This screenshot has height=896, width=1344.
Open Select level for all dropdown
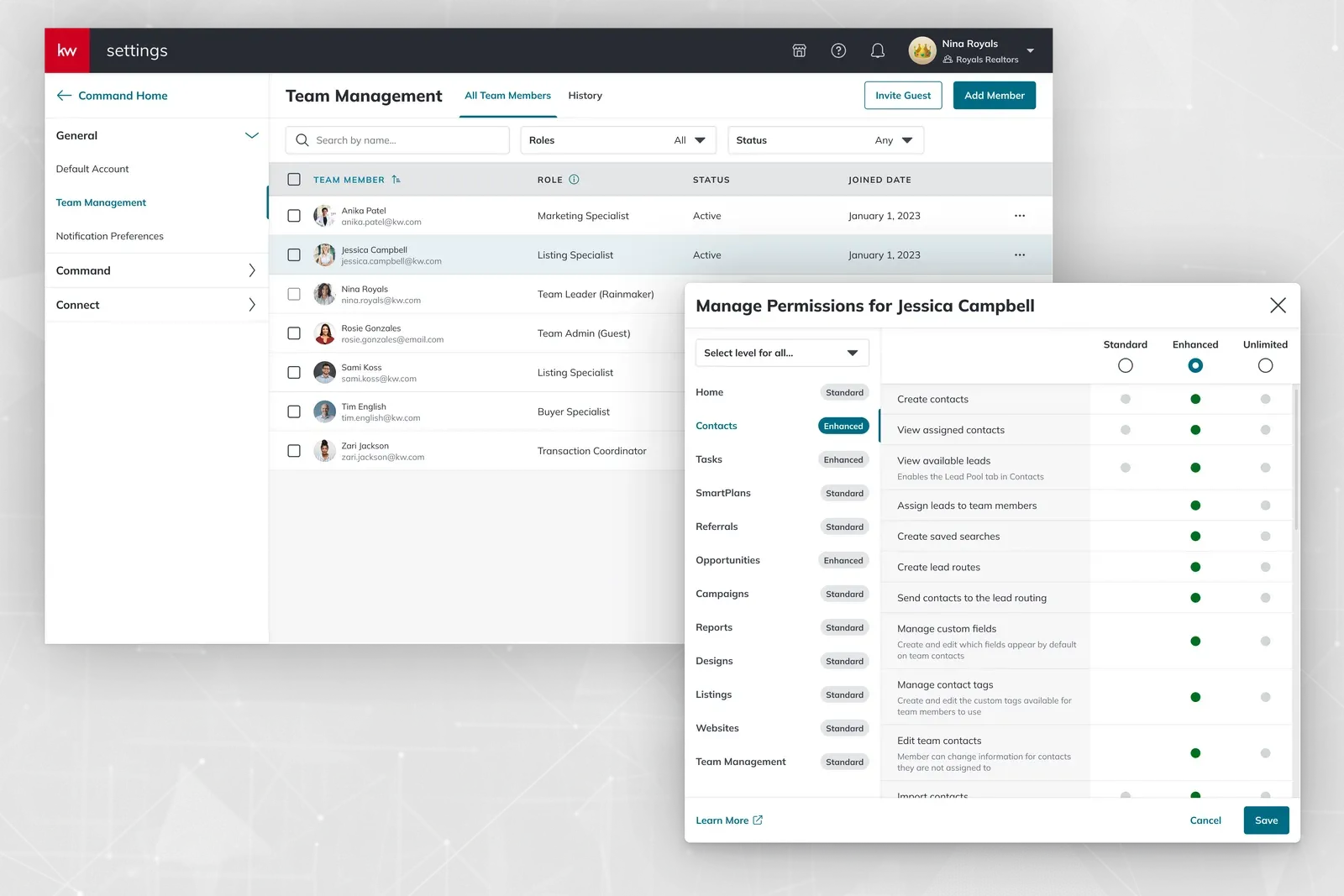(782, 353)
